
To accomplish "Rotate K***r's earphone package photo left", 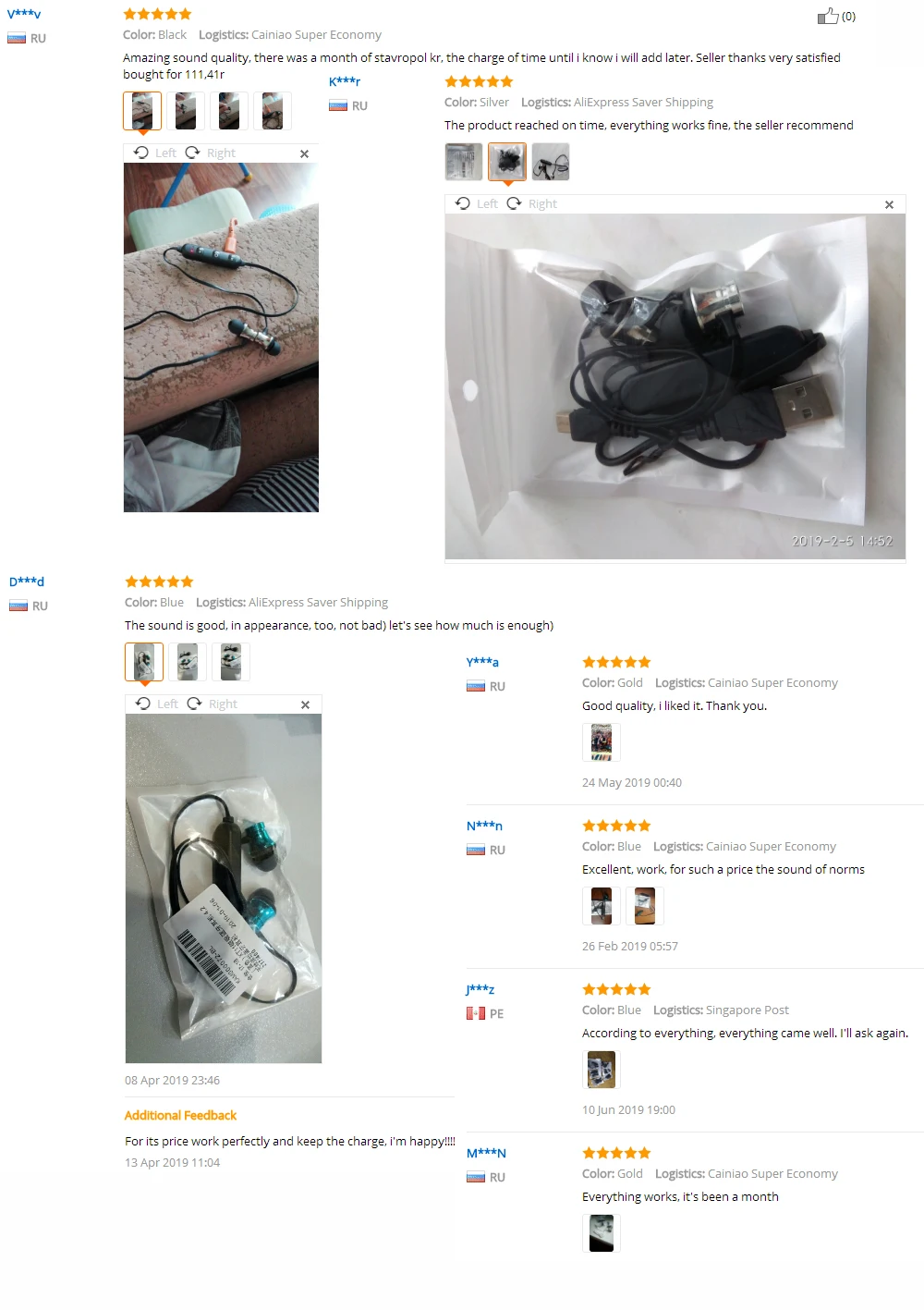I will [477, 203].
